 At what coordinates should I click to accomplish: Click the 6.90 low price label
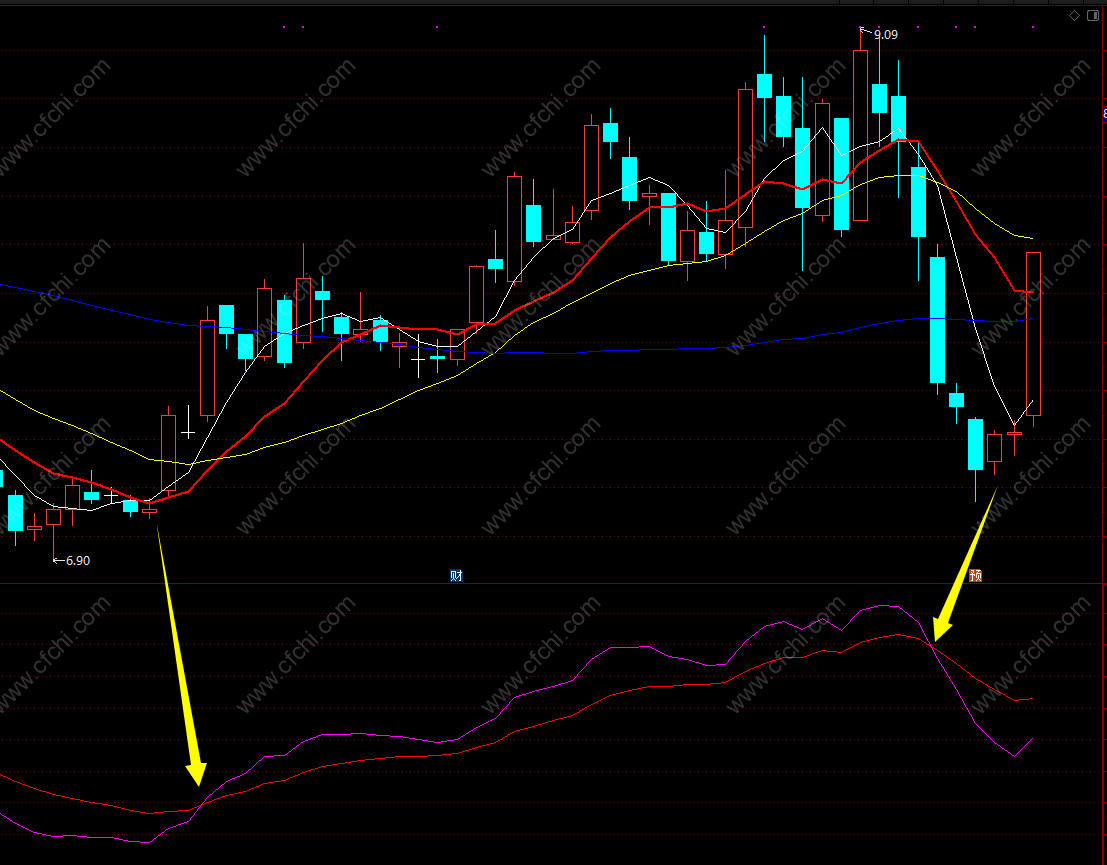tap(78, 561)
